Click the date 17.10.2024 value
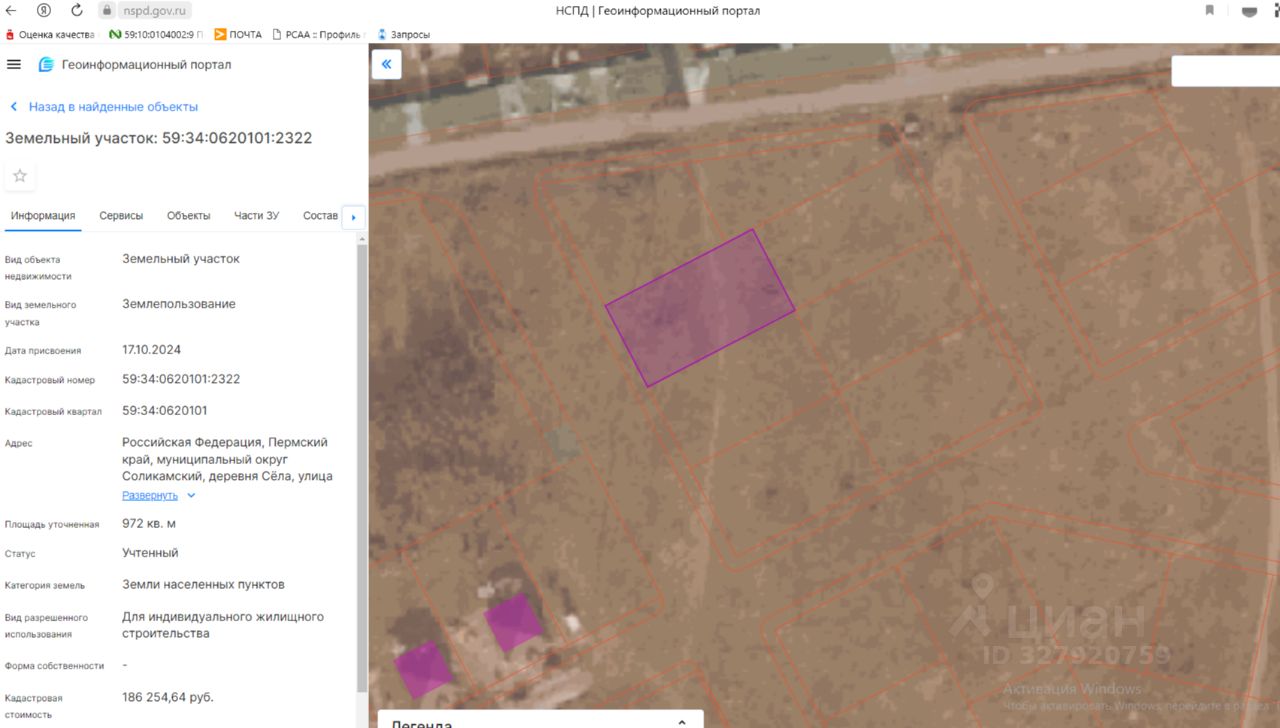1280x728 pixels. [x=152, y=350]
